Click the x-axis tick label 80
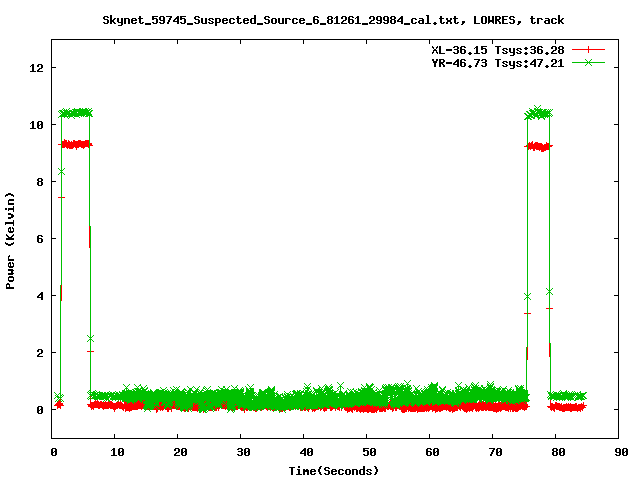 coord(558,452)
